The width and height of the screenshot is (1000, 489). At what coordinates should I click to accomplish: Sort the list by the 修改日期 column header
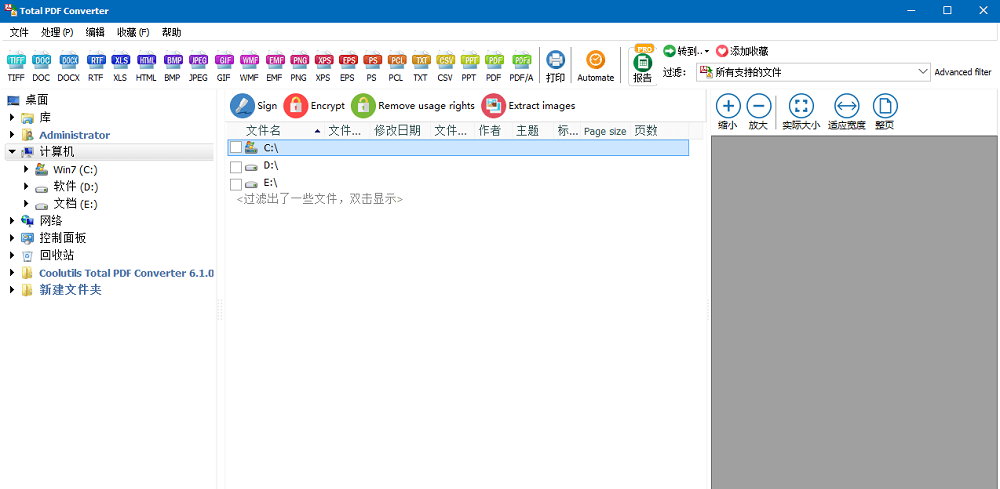397,131
